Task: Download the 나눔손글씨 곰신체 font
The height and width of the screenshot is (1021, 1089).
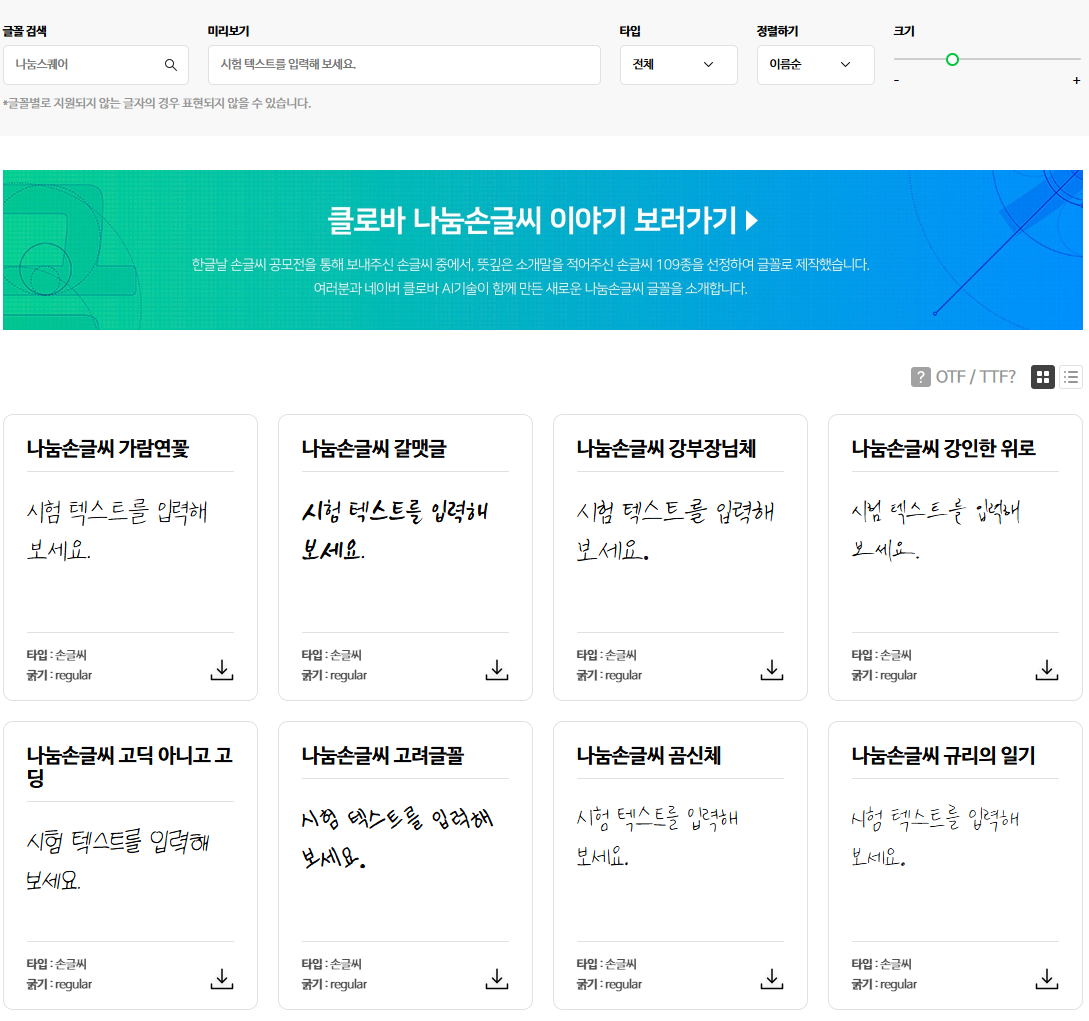Action: pyautogui.click(x=771, y=979)
